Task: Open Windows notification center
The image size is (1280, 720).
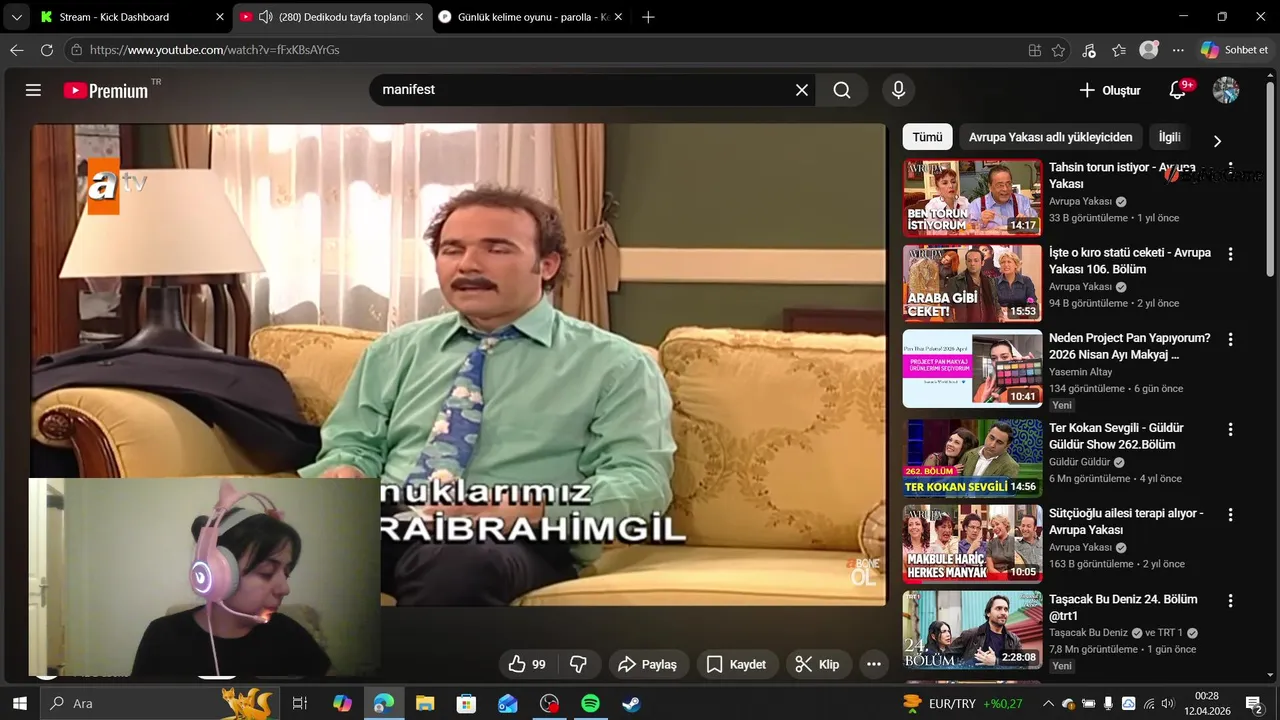Action: [x=1253, y=703]
